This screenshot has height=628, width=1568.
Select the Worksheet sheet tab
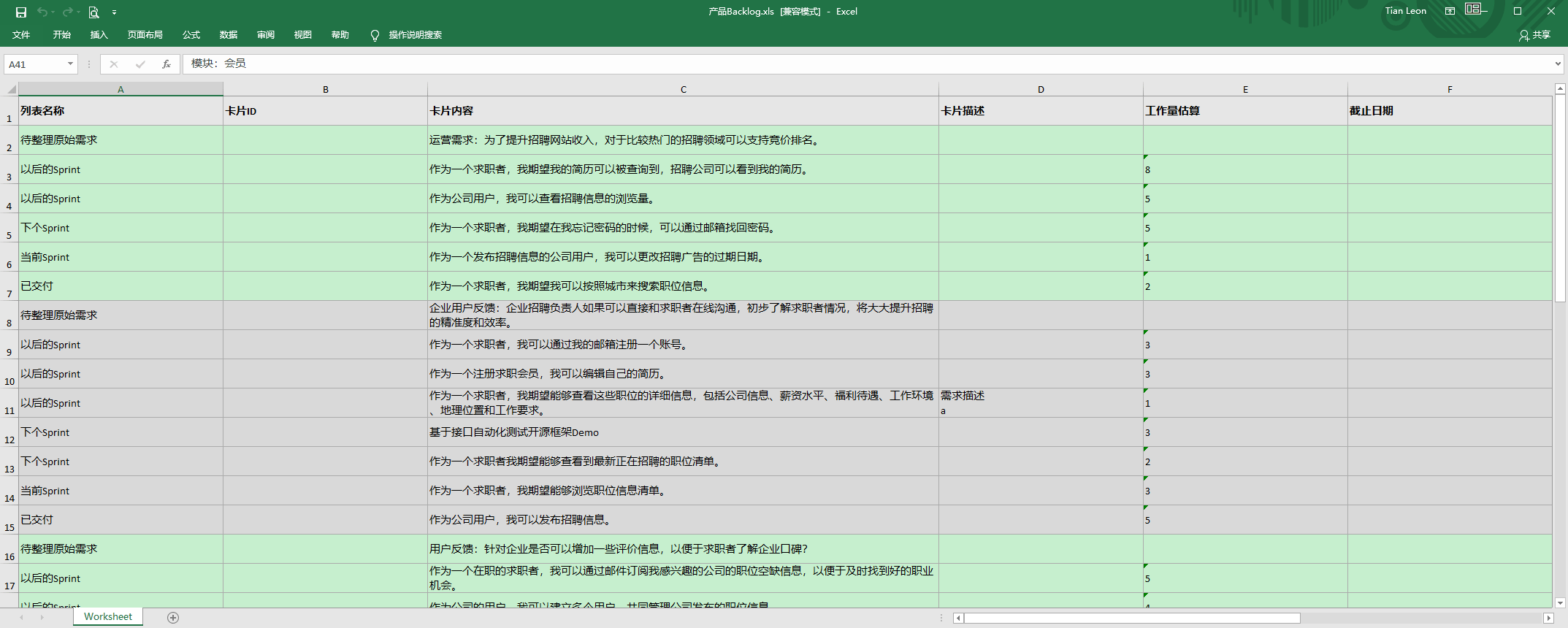pos(108,617)
